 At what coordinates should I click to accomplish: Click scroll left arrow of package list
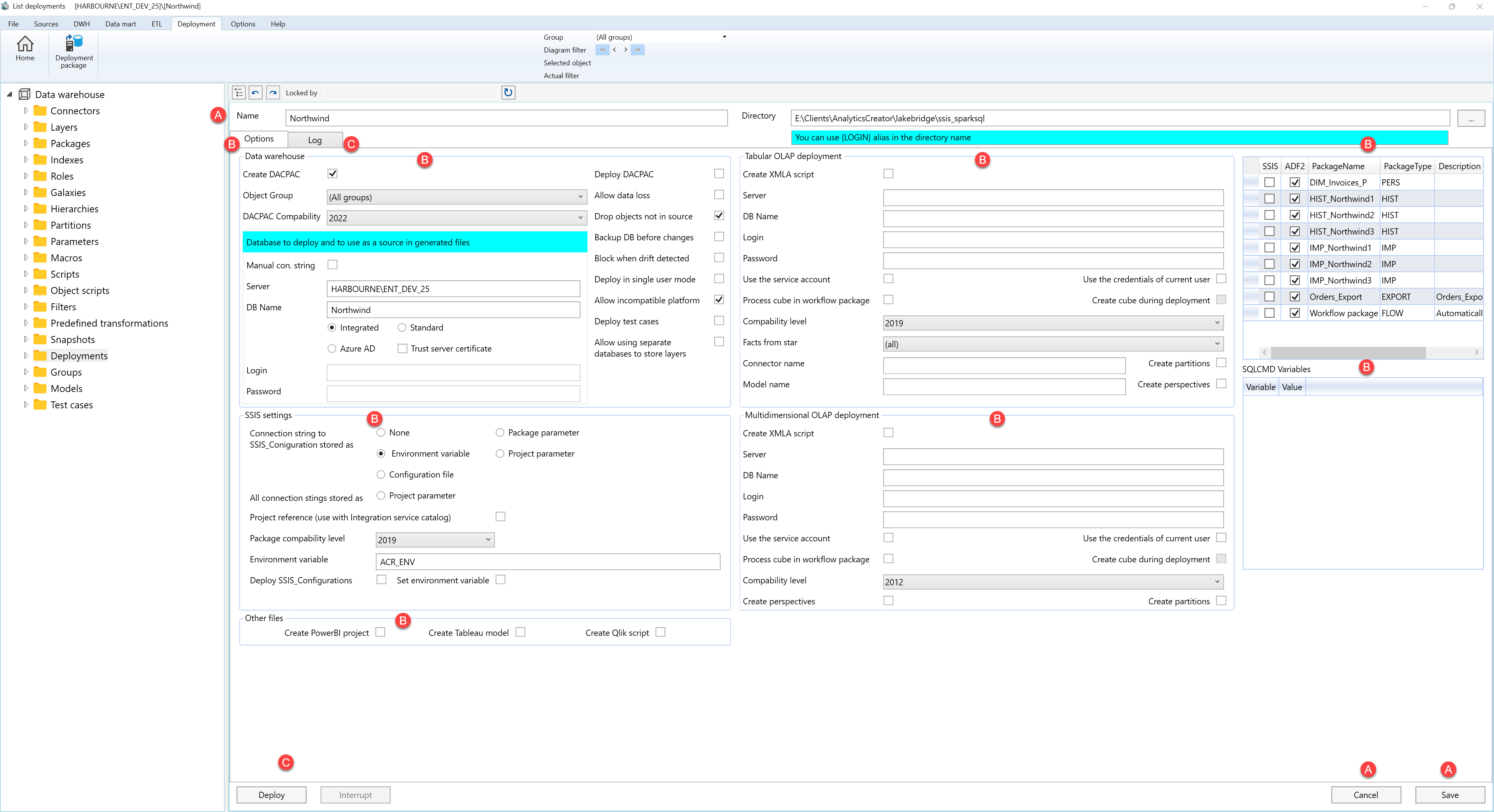coord(1265,352)
